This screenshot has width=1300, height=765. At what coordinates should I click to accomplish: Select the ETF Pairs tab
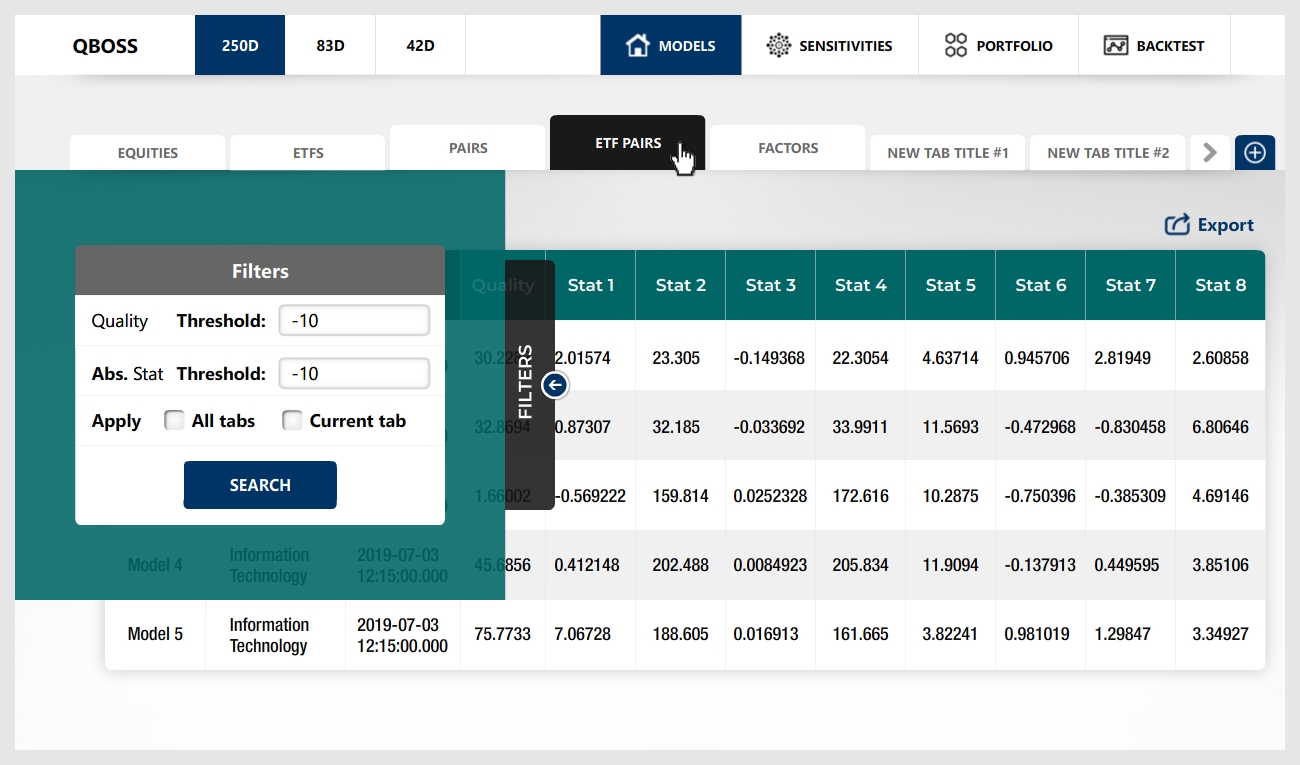tap(627, 143)
